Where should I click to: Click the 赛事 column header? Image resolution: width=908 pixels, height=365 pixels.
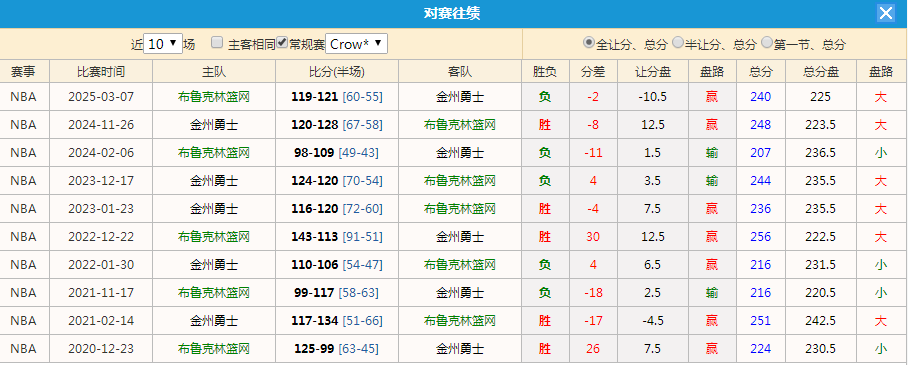pyautogui.click(x=23, y=71)
